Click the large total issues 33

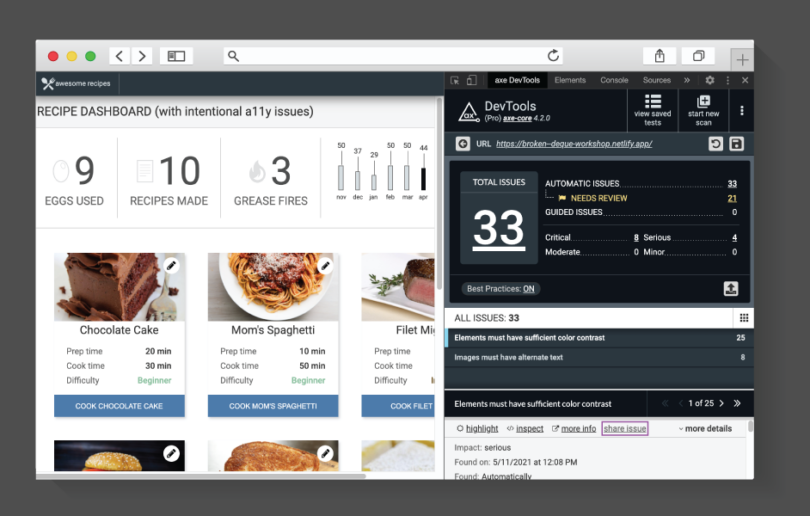[499, 228]
